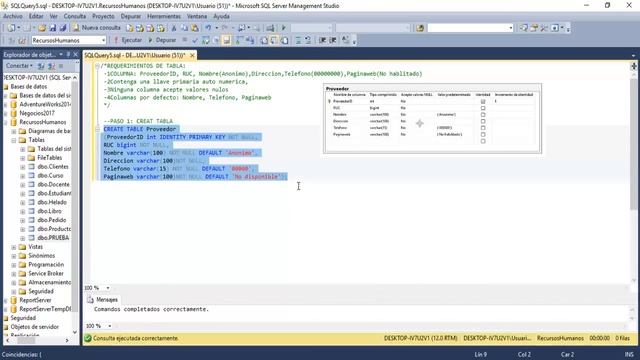Click the green Start play icon
Viewport: 640px width, 360px height.
(x=284, y=28)
